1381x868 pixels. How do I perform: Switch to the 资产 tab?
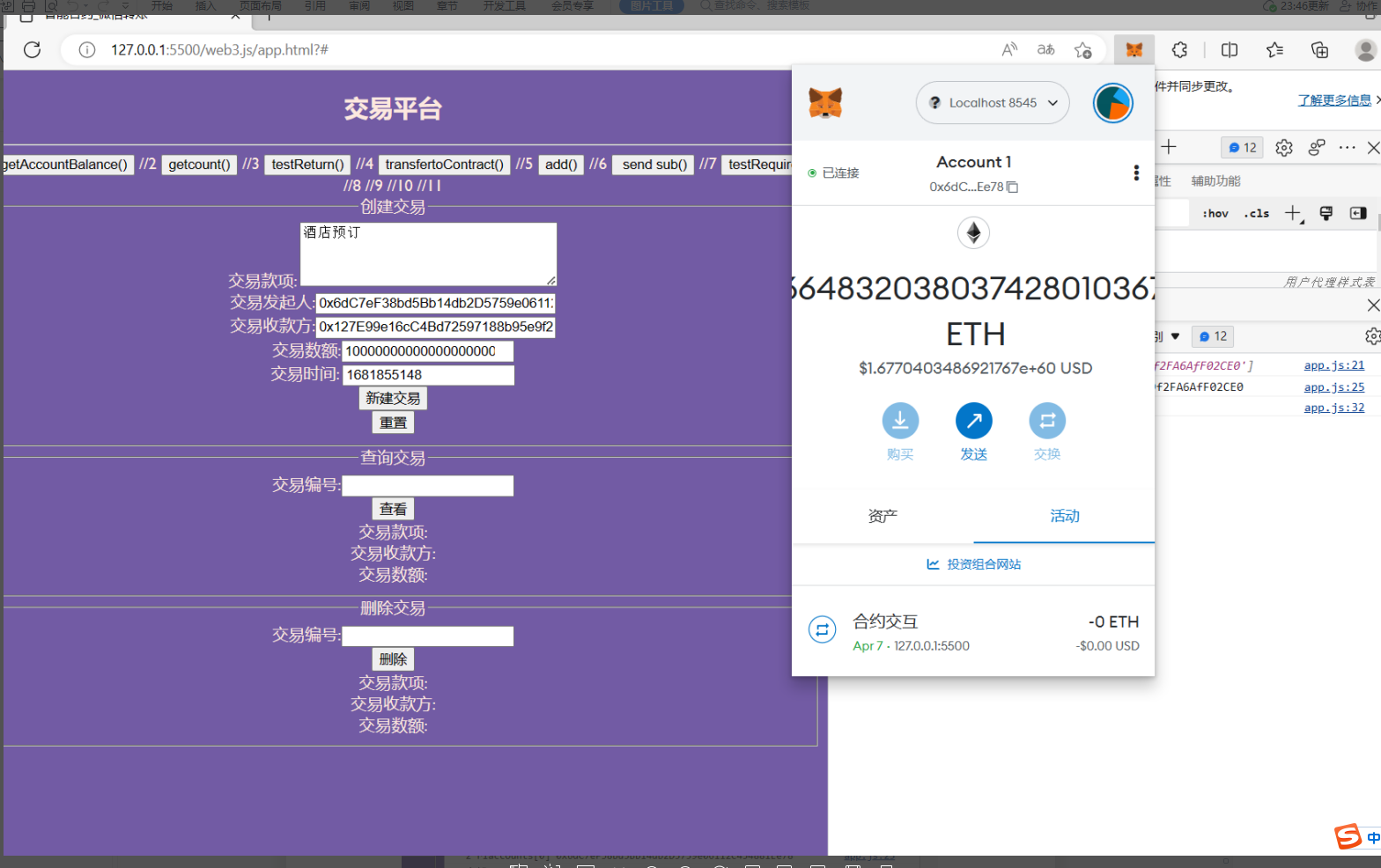tap(883, 516)
